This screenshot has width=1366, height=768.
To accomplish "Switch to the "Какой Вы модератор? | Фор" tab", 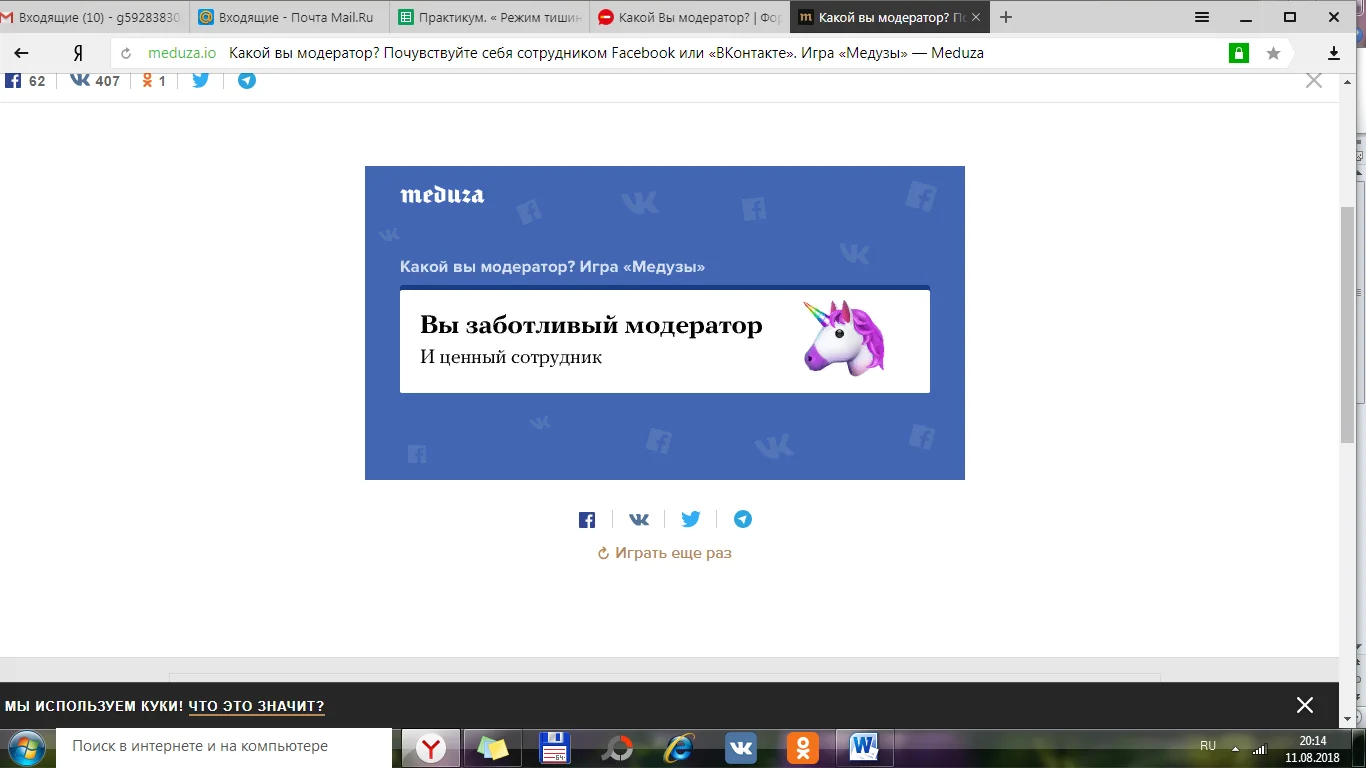I will coord(688,17).
